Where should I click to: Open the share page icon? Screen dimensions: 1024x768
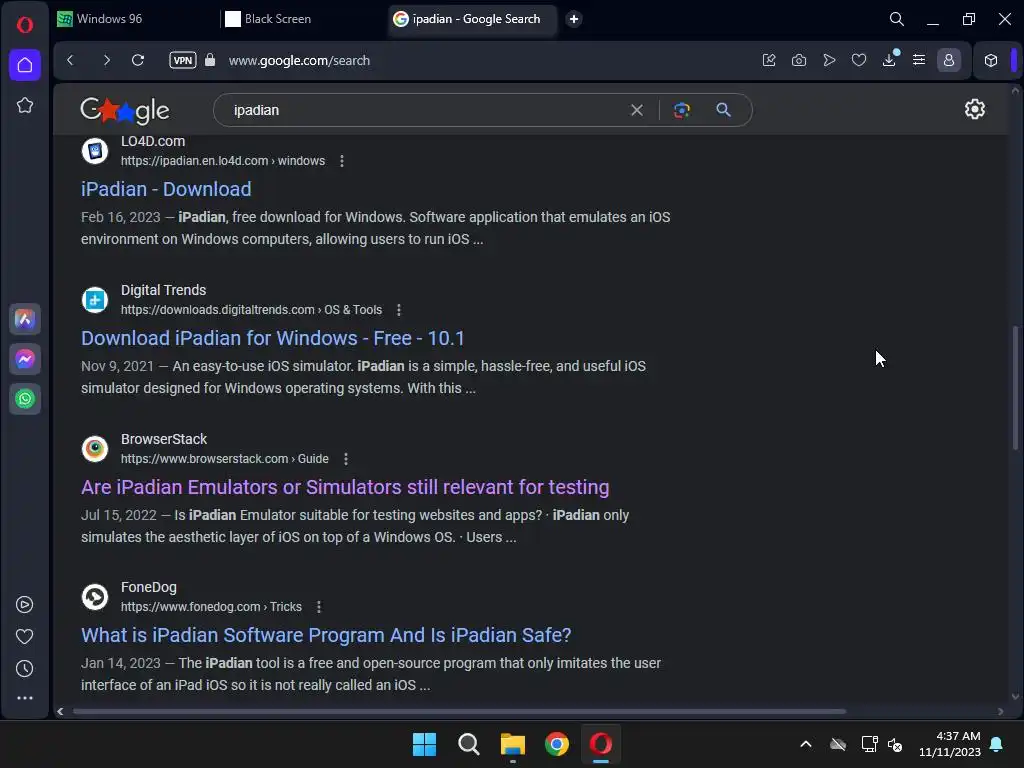coord(769,60)
